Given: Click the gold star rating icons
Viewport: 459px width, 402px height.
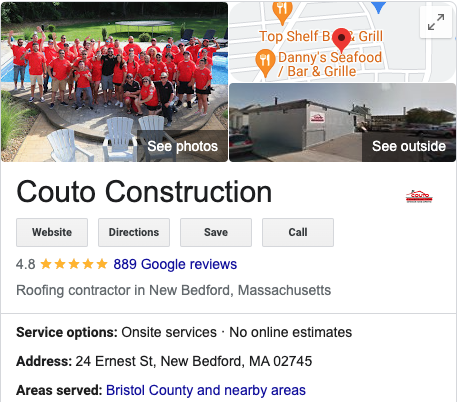Looking at the screenshot, I should coord(74,264).
